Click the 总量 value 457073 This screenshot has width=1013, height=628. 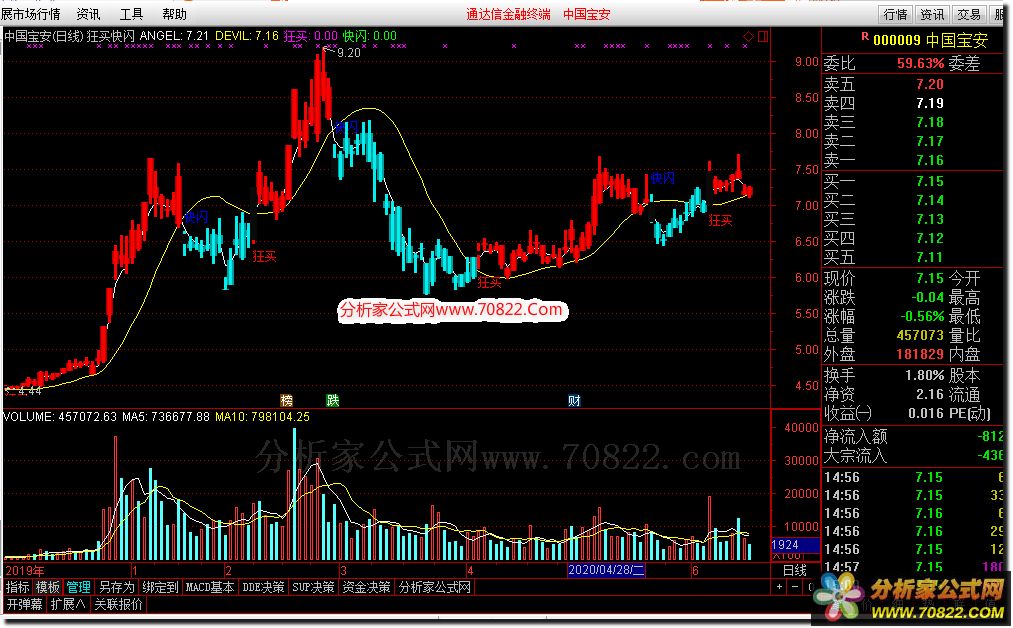point(920,335)
